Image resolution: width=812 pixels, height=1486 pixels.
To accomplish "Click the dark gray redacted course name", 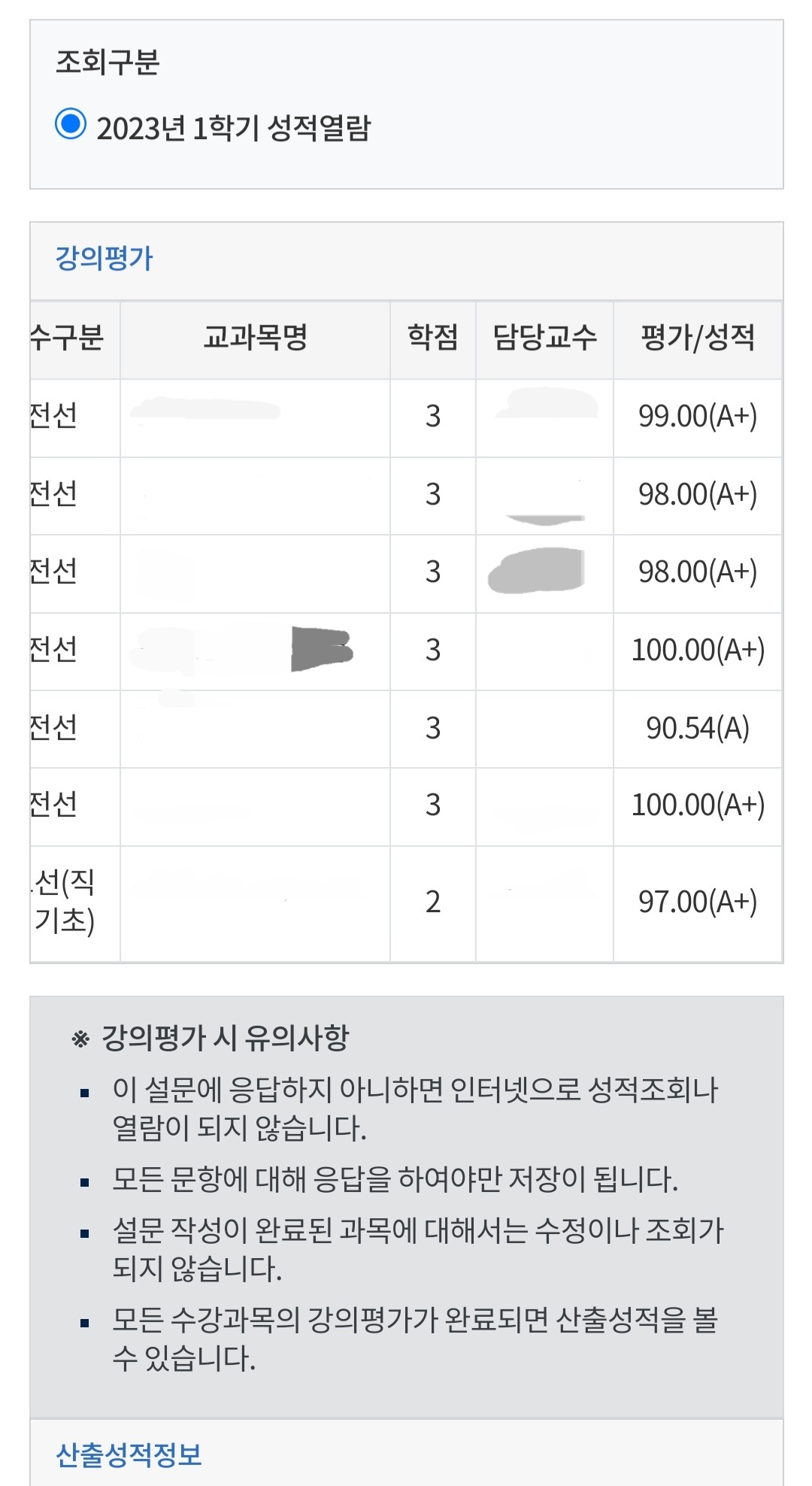I will point(321,648).
